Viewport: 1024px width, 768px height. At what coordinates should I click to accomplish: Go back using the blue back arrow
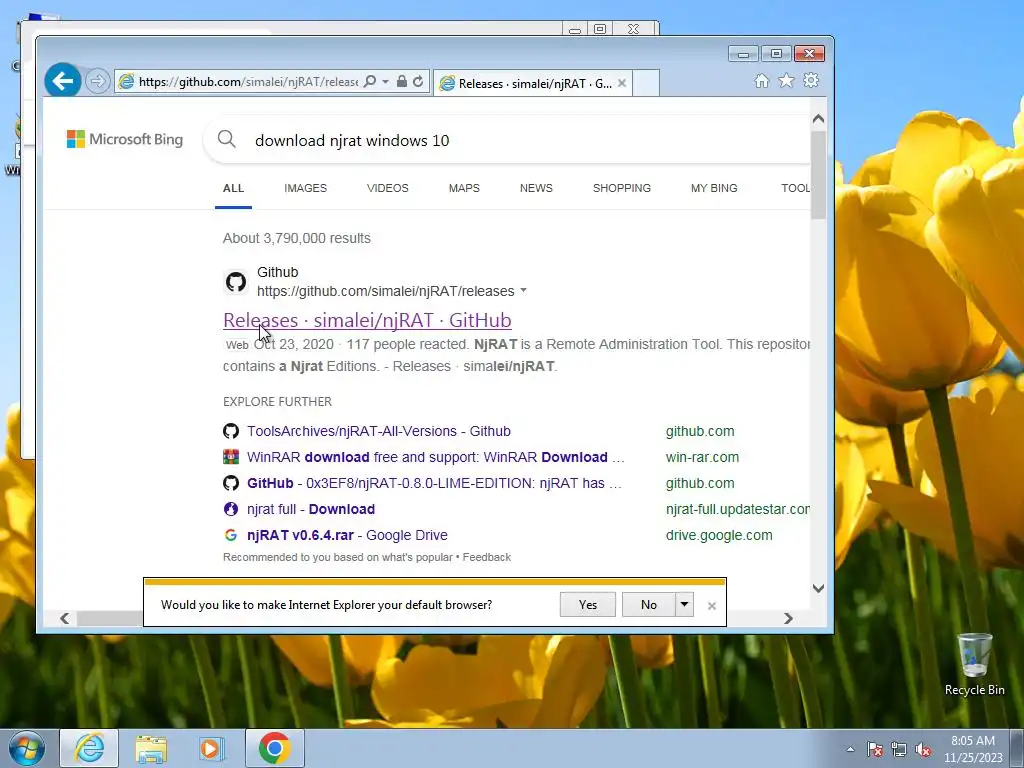pyautogui.click(x=63, y=81)
